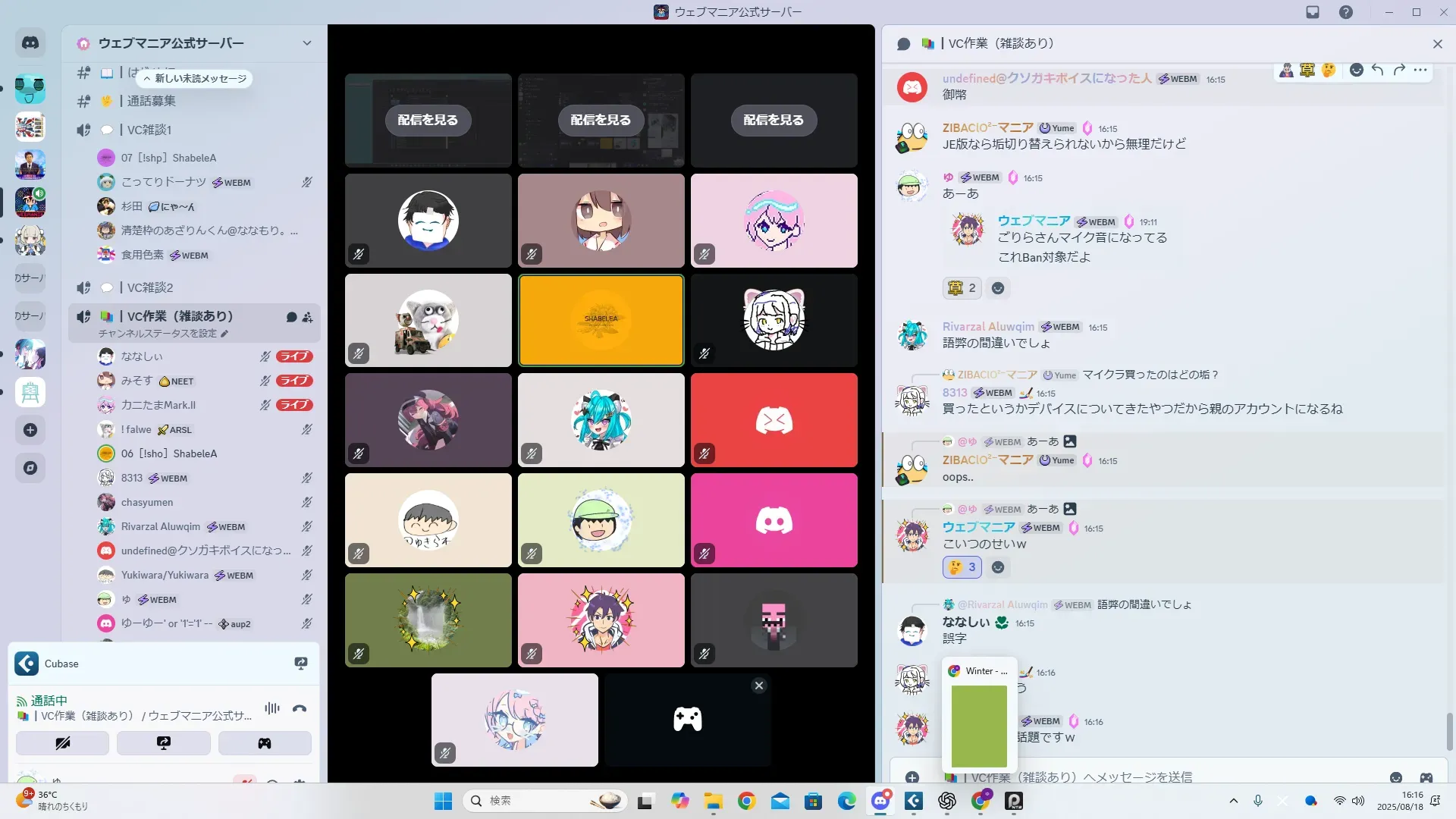This screenshot has height=819, width=1456.
Task: Click share your screen button
Action: tap(164, 743)
